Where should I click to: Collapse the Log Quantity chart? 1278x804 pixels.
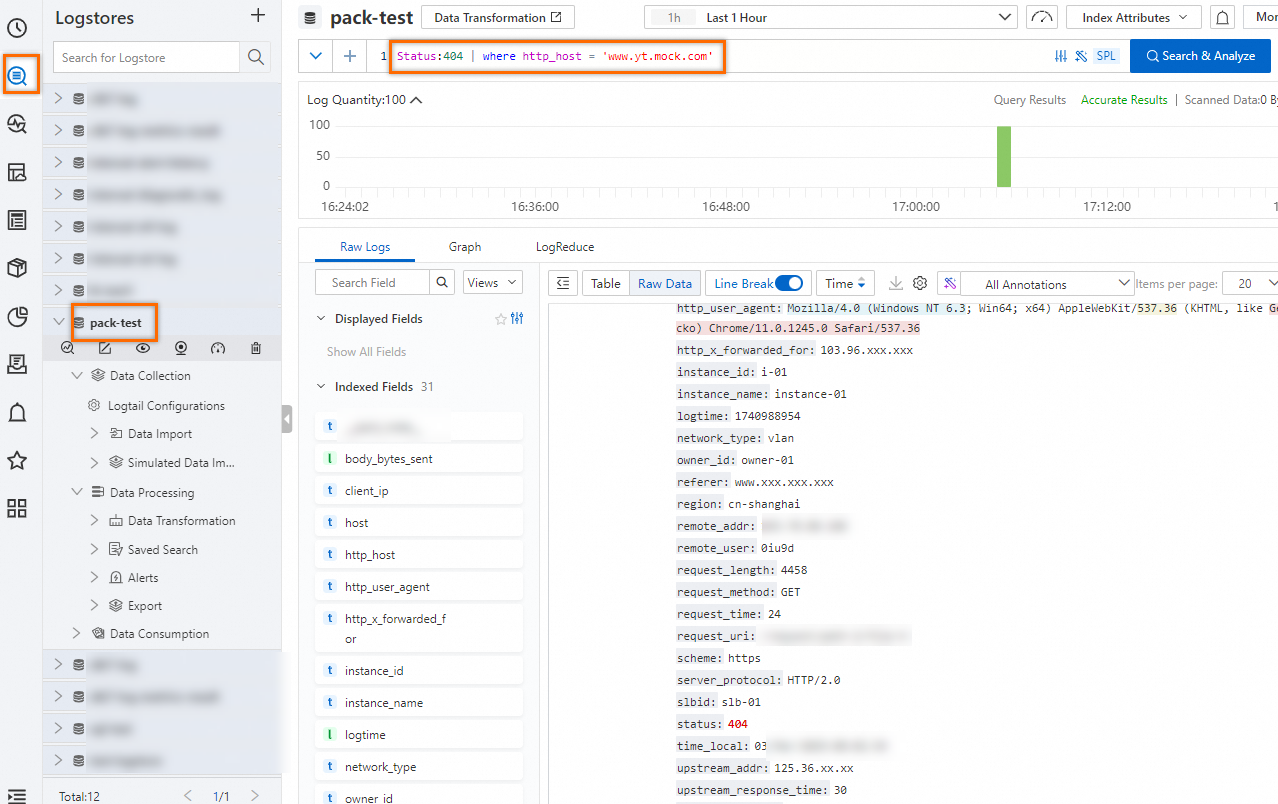click(x=417, y=100)
